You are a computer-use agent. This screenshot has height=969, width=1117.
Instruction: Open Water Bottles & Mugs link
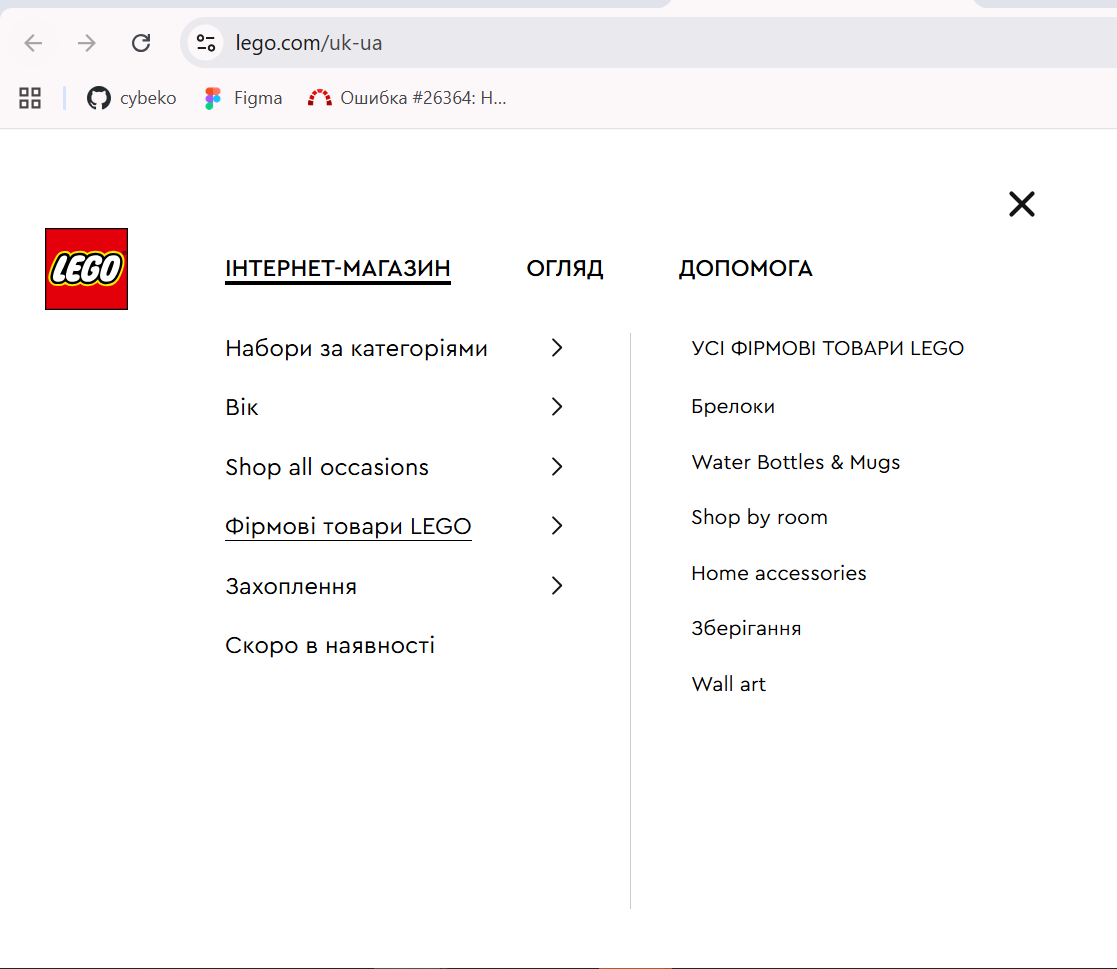click(x=796, y=462)
